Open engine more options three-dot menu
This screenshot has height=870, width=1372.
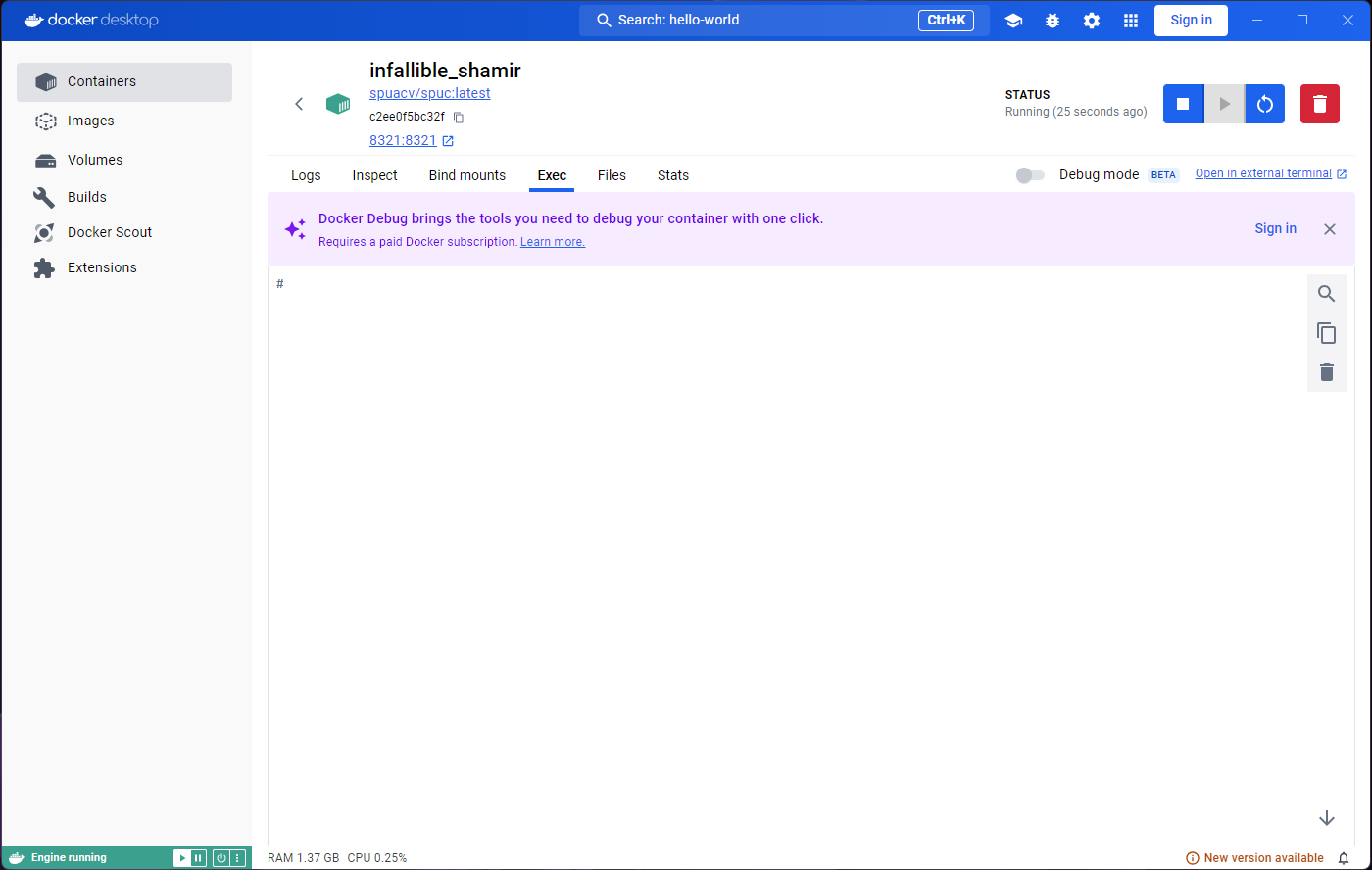tap(237, 858)
